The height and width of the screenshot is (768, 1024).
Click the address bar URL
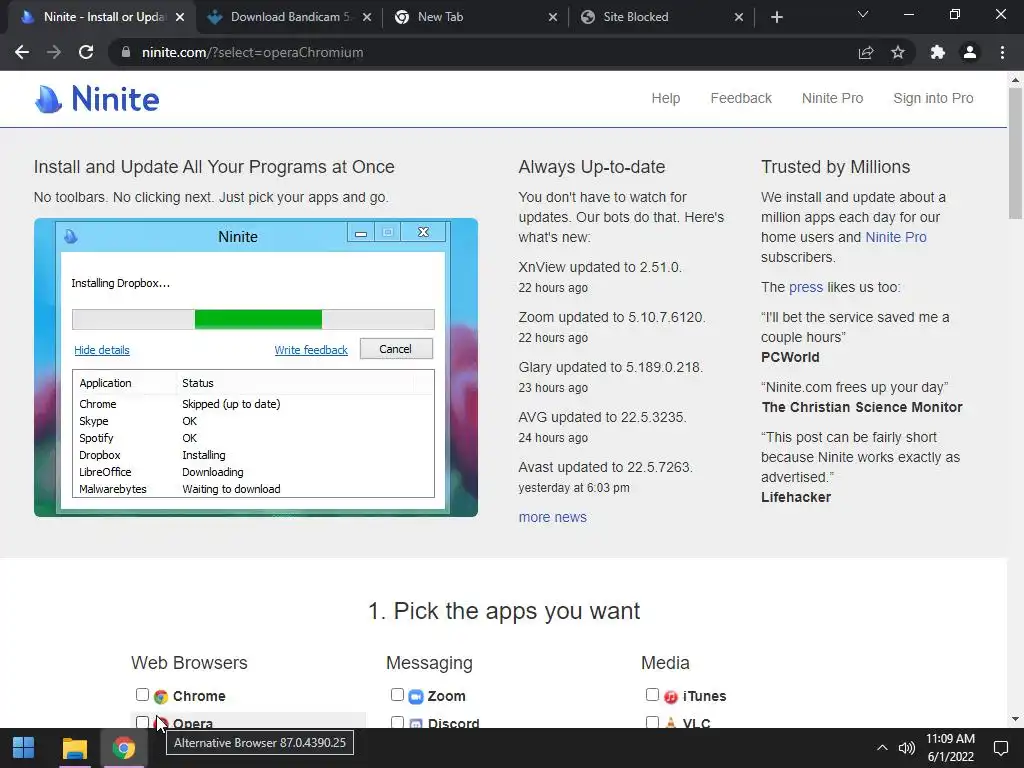[252, 52]
